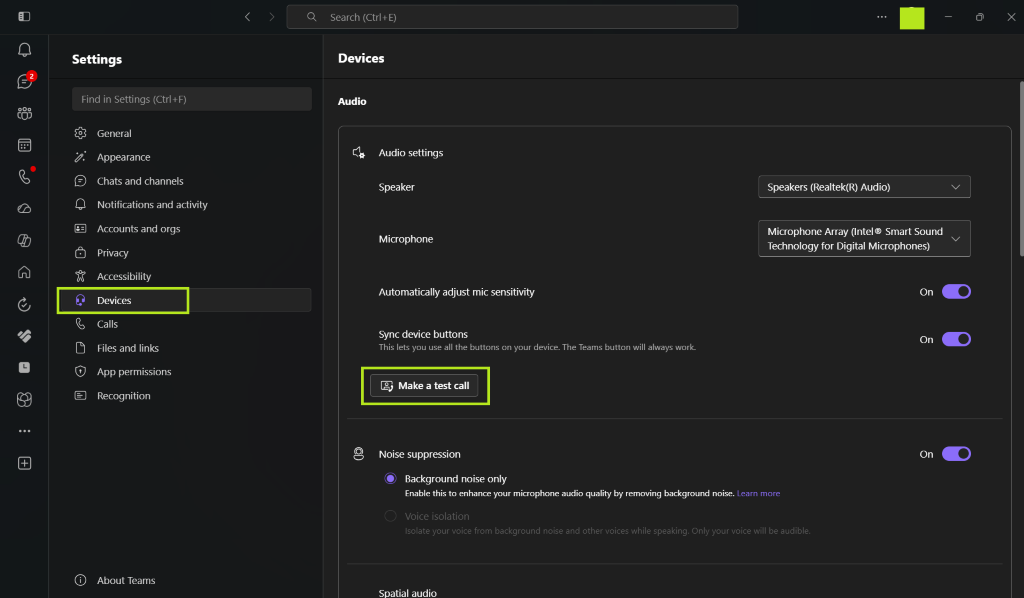The width and height of the screenshot is (1024, 598).
Task: Click the Audio section heading
Action: 352,101
